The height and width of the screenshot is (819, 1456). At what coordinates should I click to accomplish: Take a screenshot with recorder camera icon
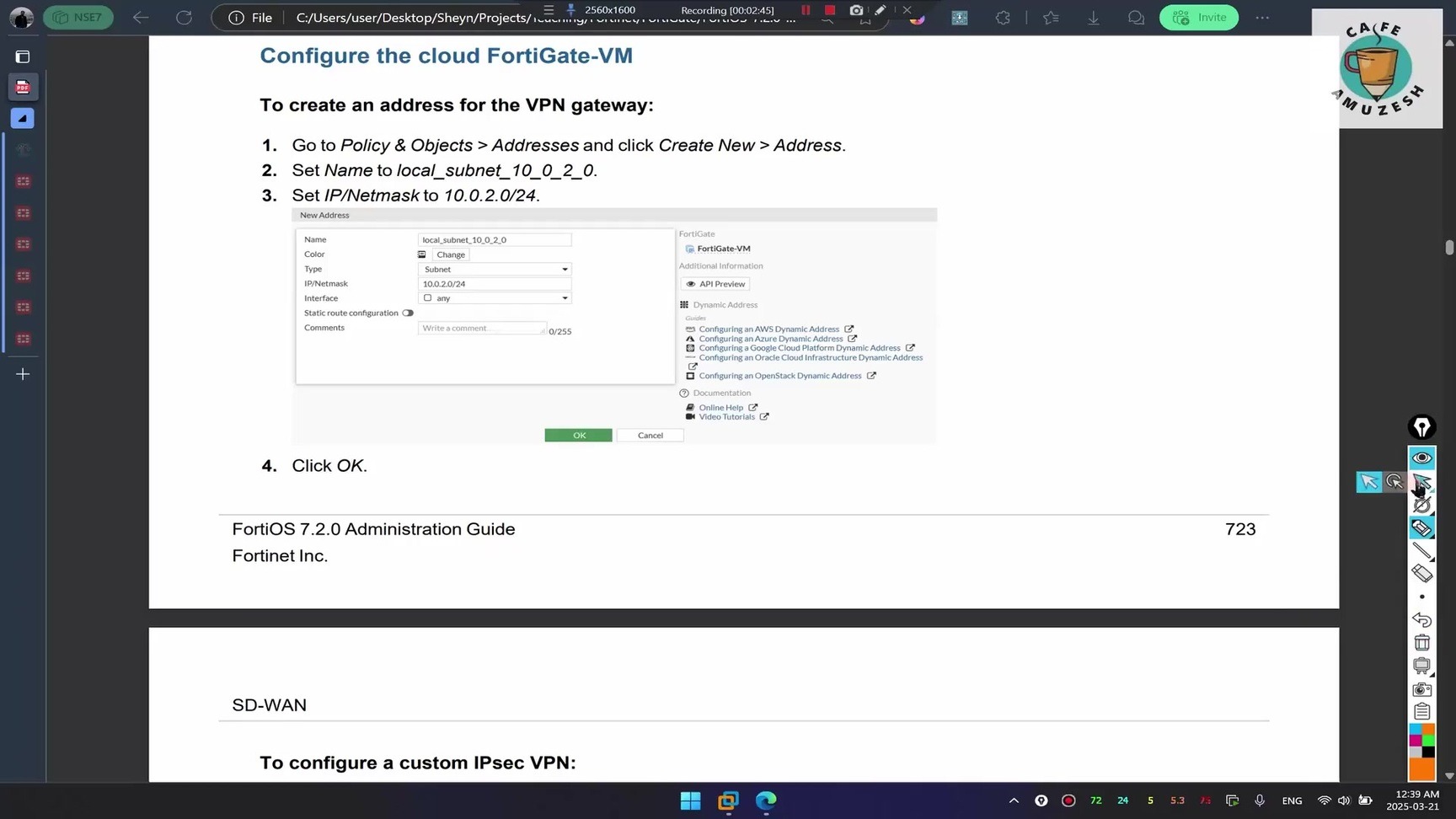click(x=856, y=10)
